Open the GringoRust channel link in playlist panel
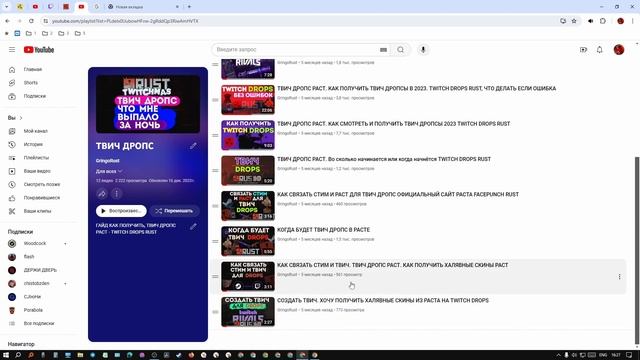640x360 pixels. (x=108, y=161)
